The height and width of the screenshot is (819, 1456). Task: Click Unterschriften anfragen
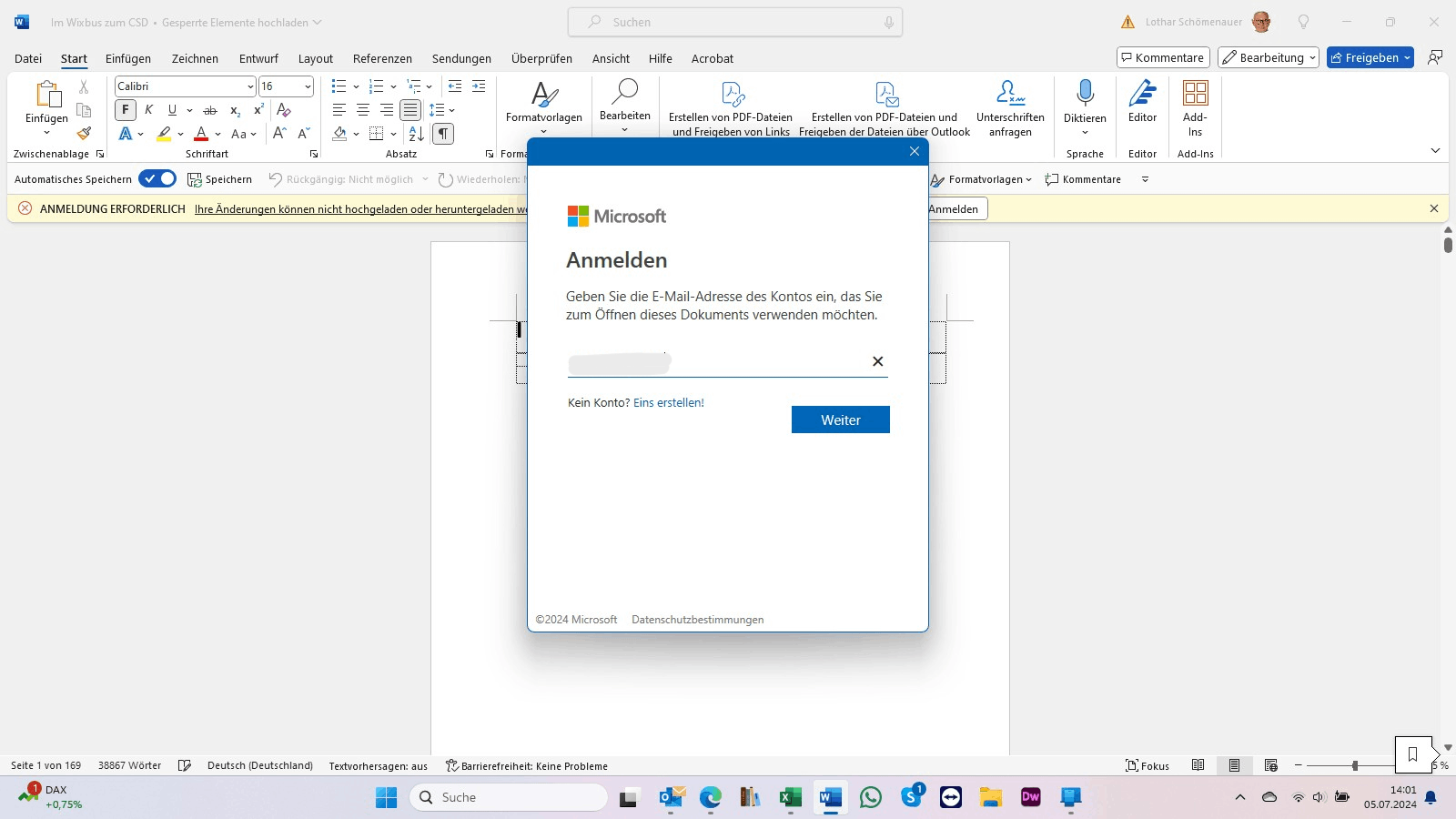(x=1010, y=109)
